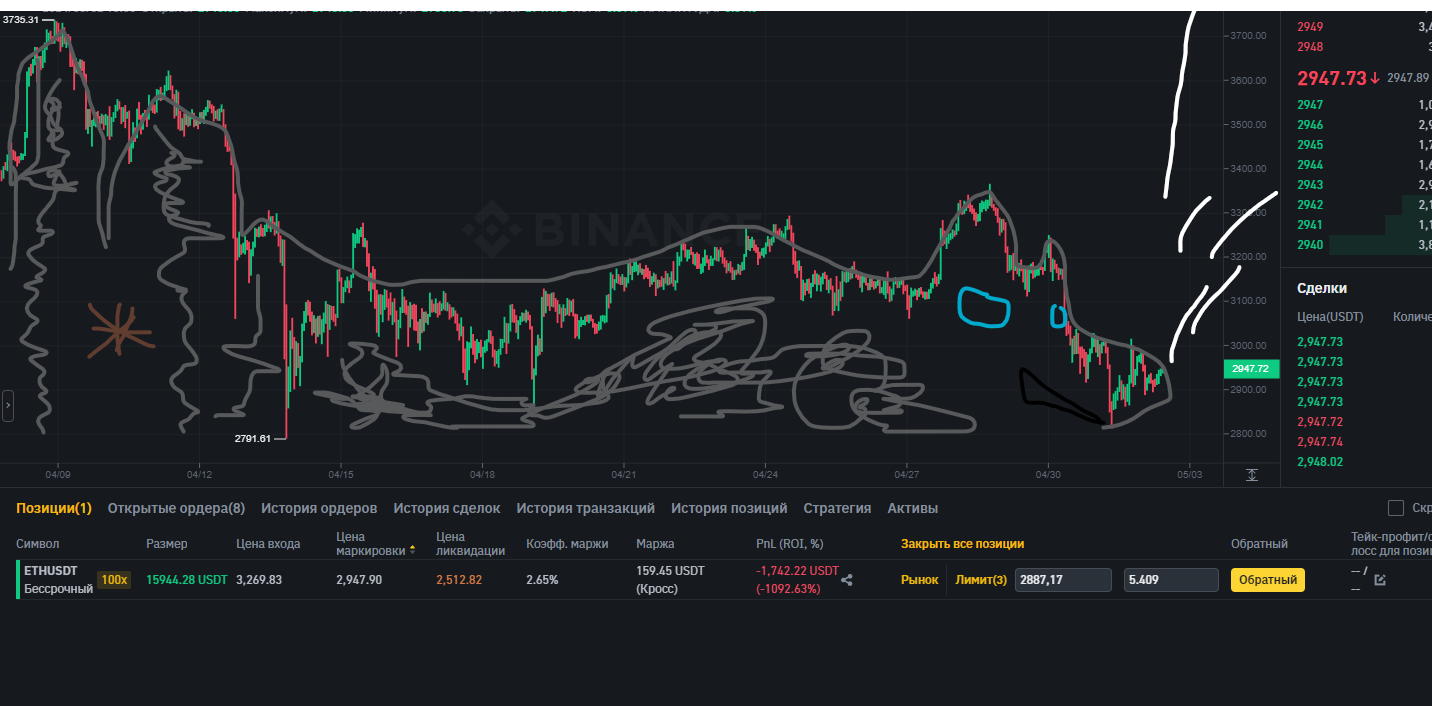Click Закрыть все позиции link
Viewport: 1432px width, 706px height.
pos(962,544)
